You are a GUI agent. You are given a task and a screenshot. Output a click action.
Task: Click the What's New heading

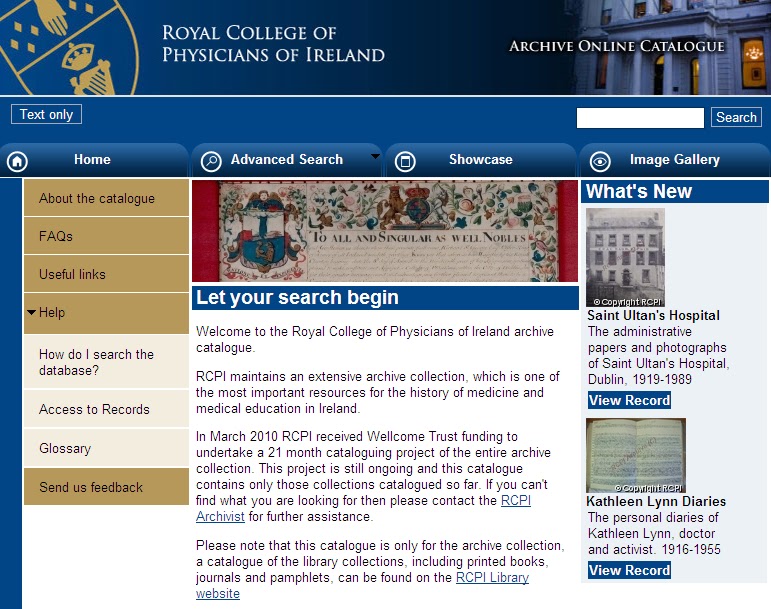639,191
